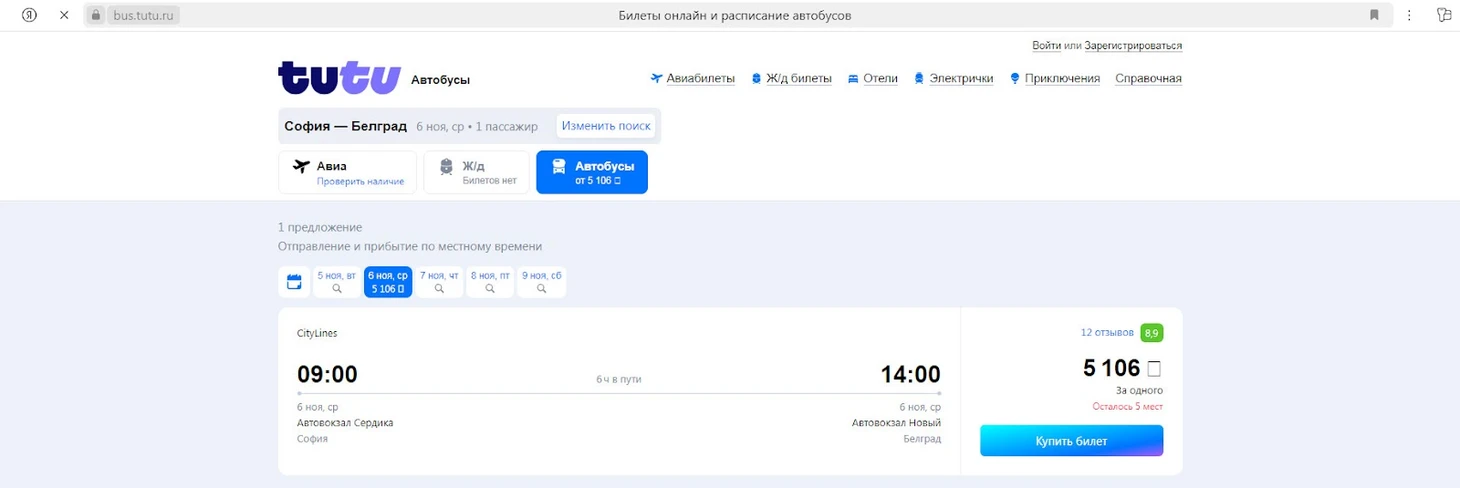This screenshot has width=1460, height=488.
Task: Select the Автобусы transport tab
Action: [x=592, y=172]
